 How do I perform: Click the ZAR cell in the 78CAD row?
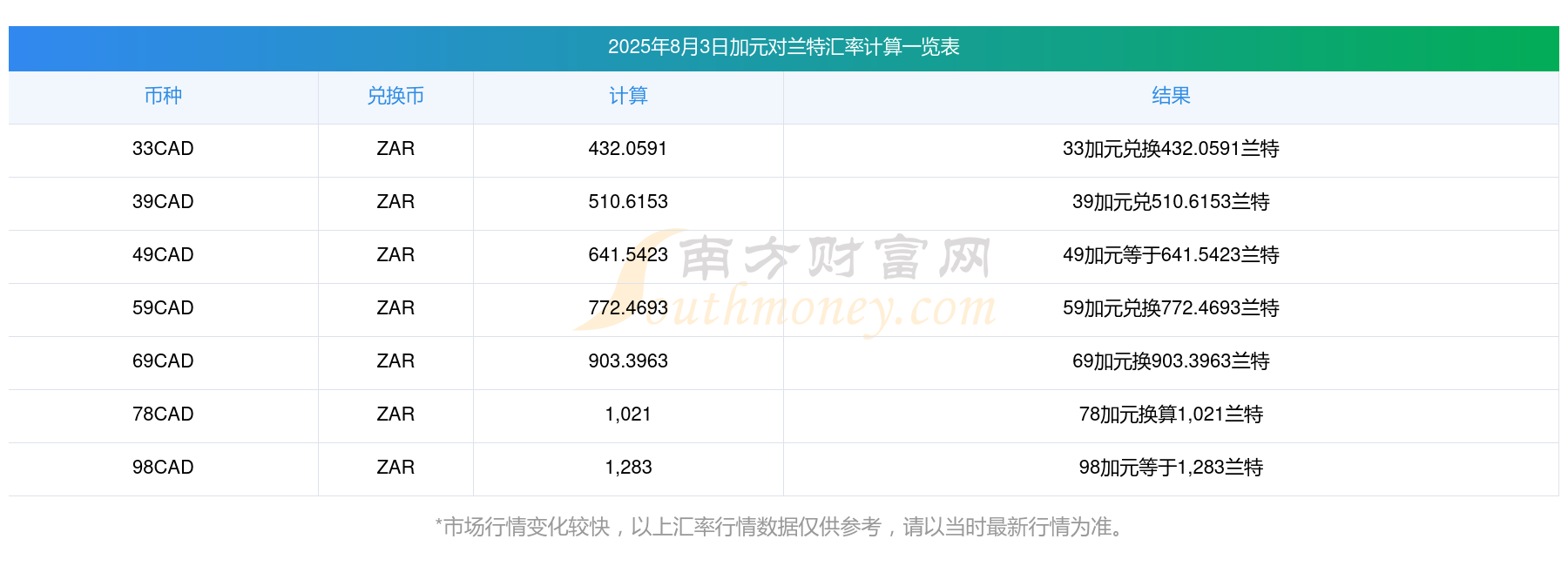395,414
